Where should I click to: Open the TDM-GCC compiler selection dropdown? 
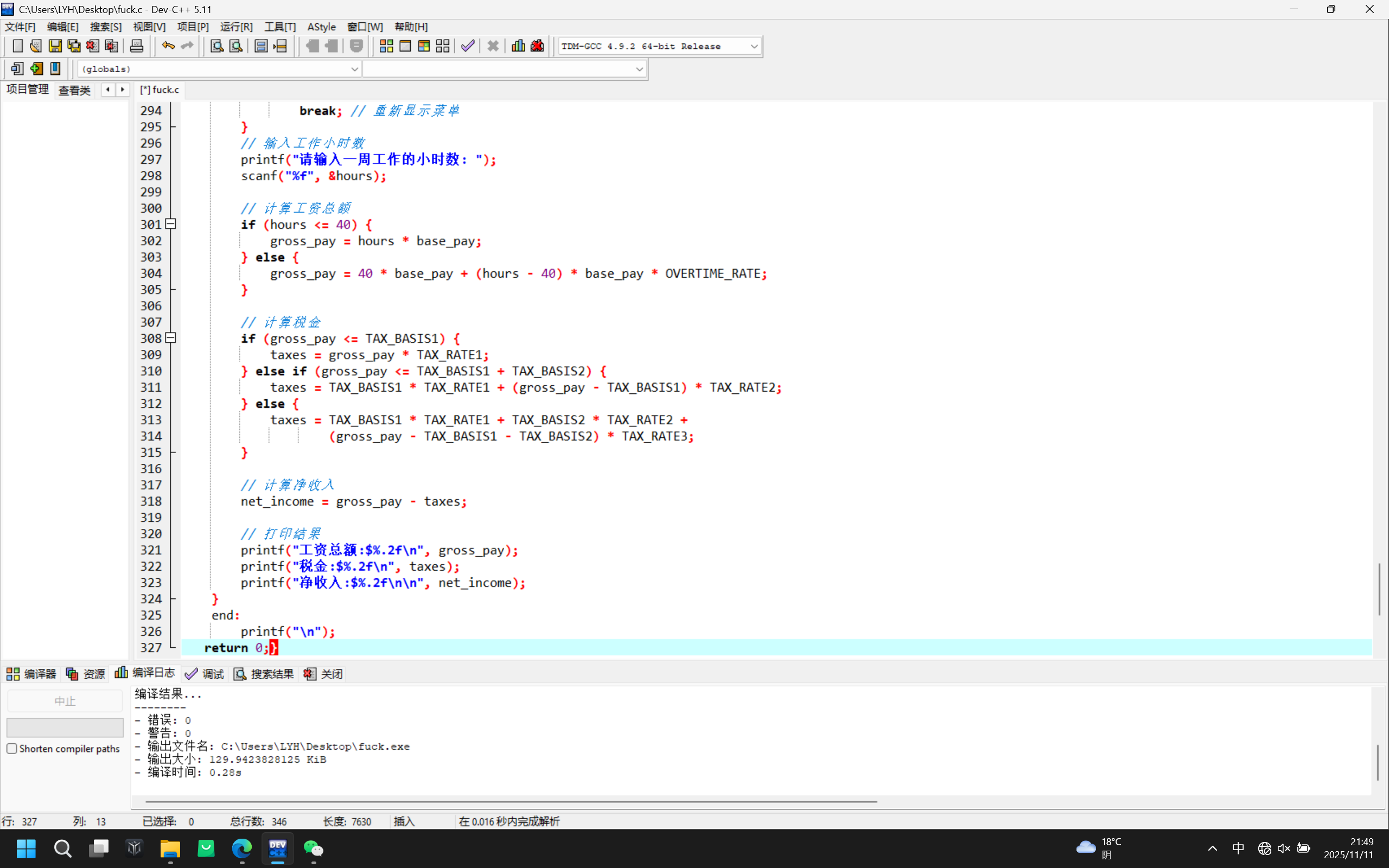754,46
